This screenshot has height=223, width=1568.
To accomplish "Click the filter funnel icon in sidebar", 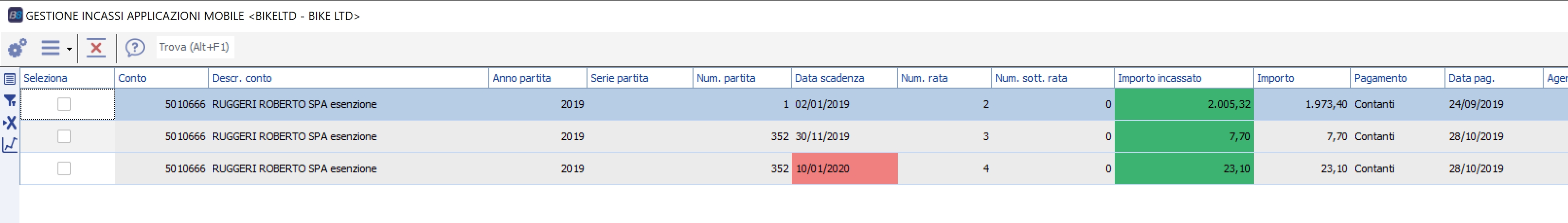I will pos(10,100).
